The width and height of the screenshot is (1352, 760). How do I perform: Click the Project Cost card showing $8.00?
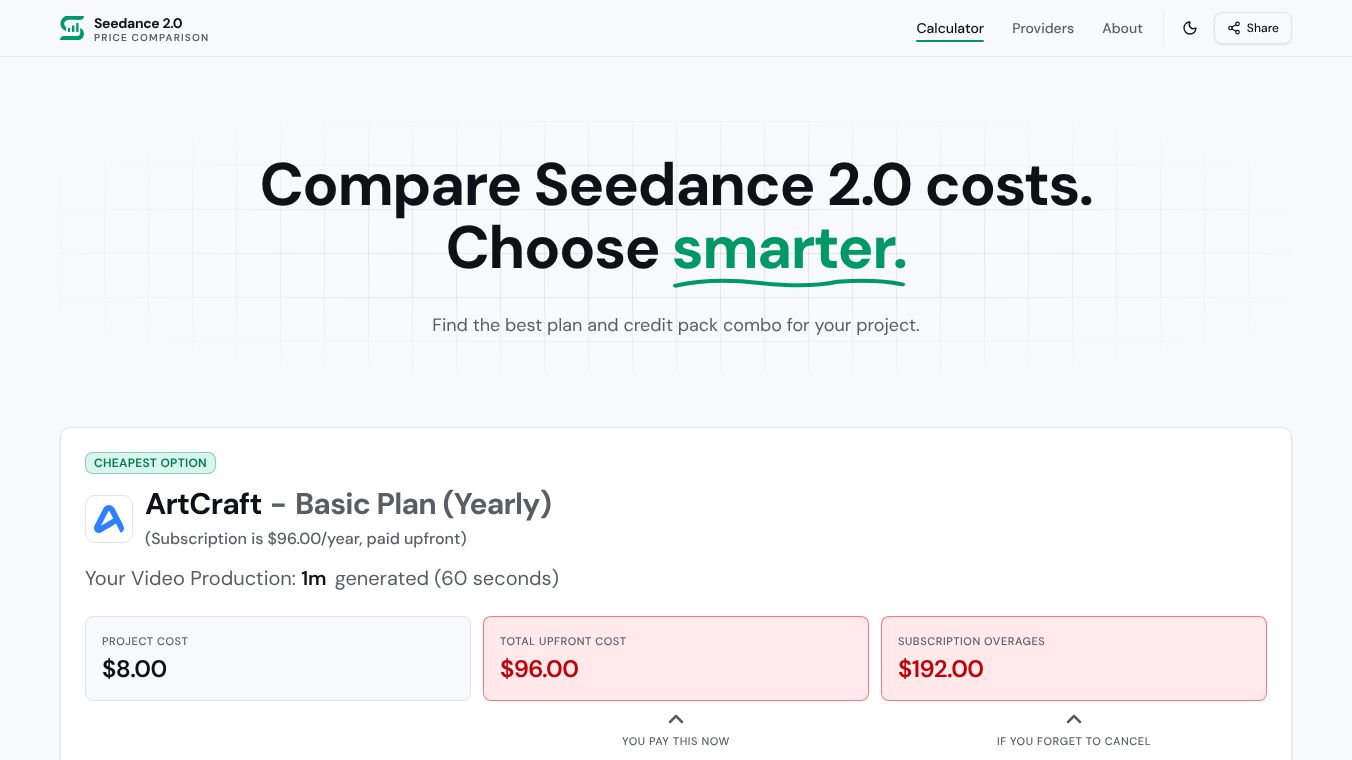278,658
